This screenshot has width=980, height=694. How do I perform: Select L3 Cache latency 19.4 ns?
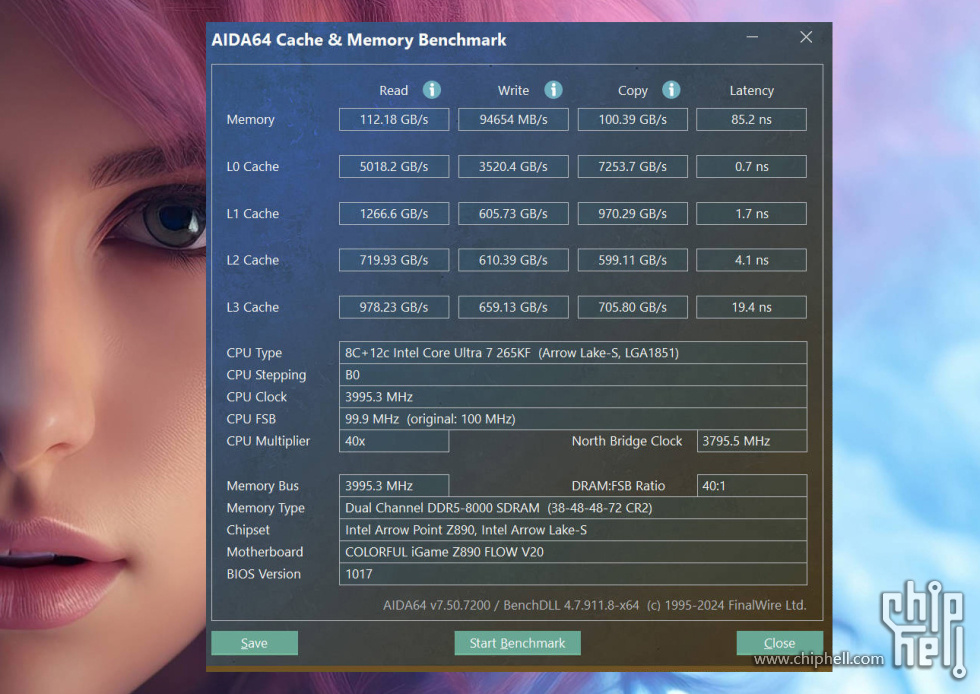click(x=751, y=307)
